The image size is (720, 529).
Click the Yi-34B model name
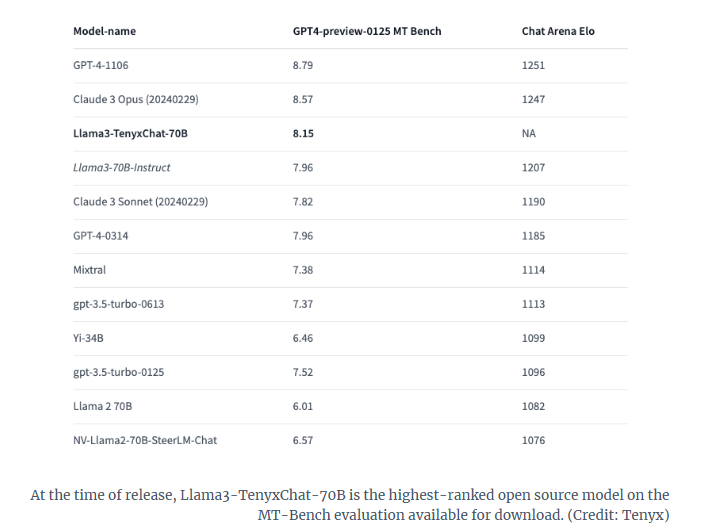coord(88,338)
